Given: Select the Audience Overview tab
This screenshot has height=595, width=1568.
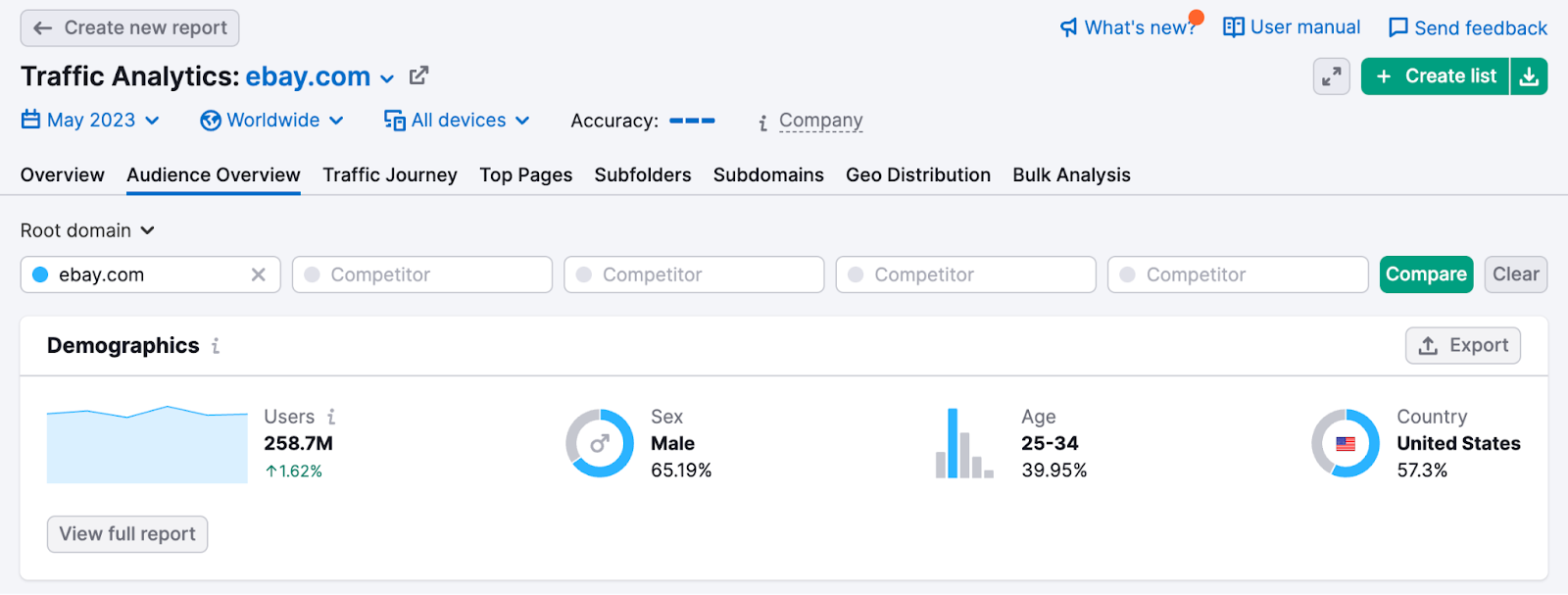Looking at the screenshot, I should 214,174.
